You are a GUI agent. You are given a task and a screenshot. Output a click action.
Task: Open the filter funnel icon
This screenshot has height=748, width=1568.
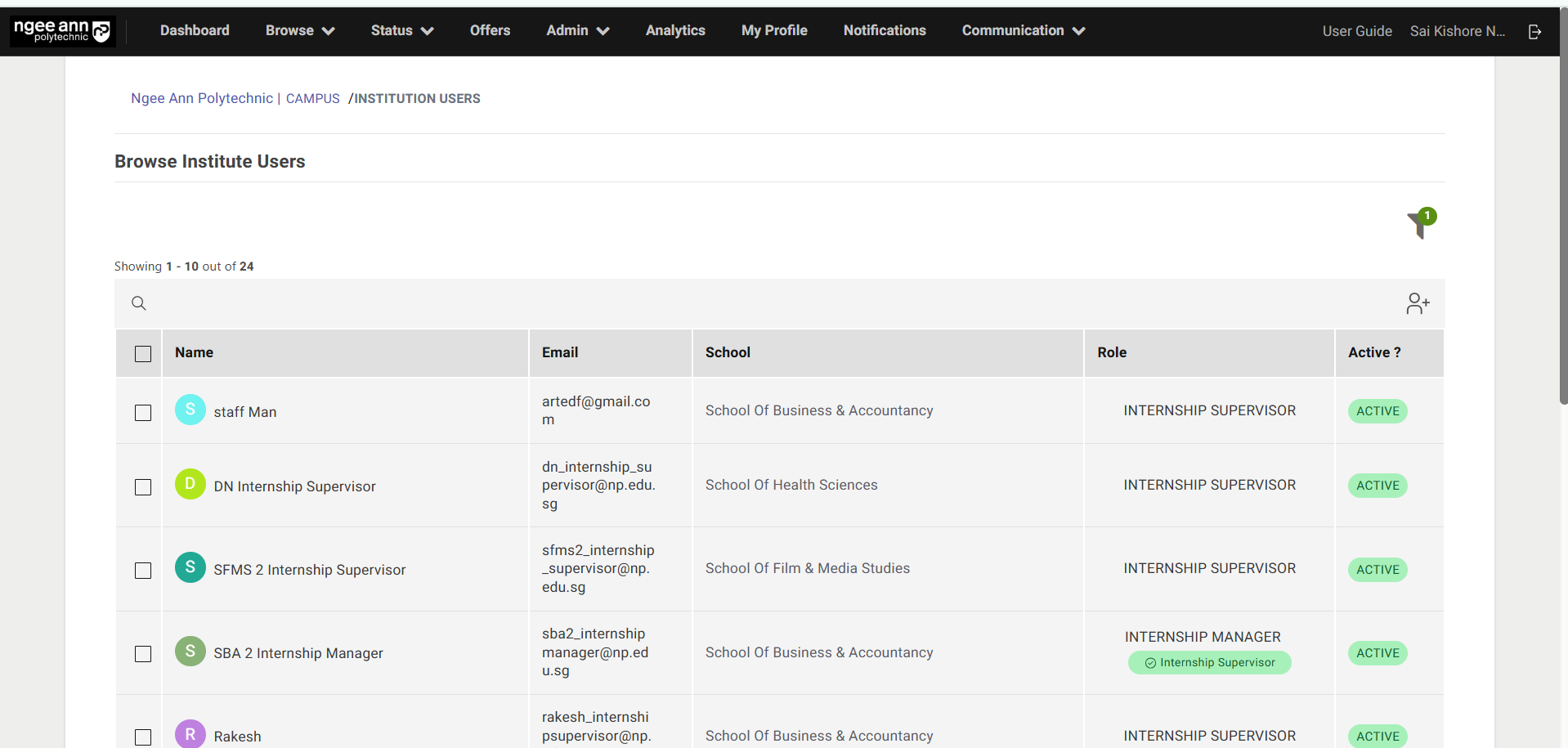[x=1419, y=224]
